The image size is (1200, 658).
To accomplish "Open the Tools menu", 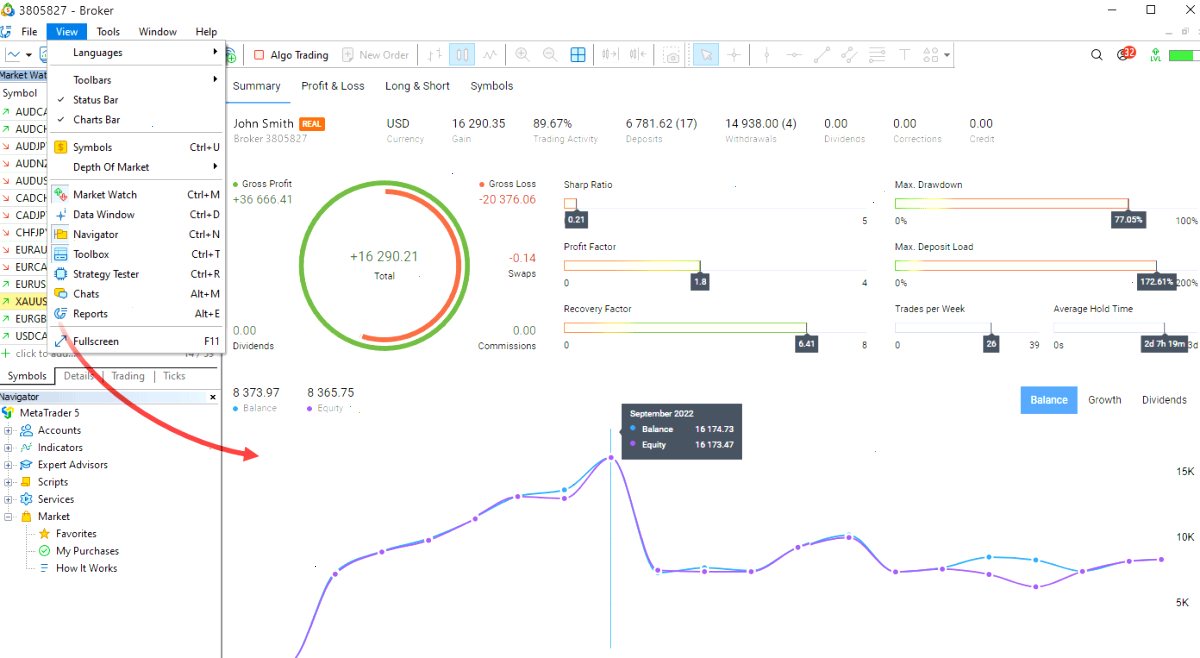I will pos(108,32).
